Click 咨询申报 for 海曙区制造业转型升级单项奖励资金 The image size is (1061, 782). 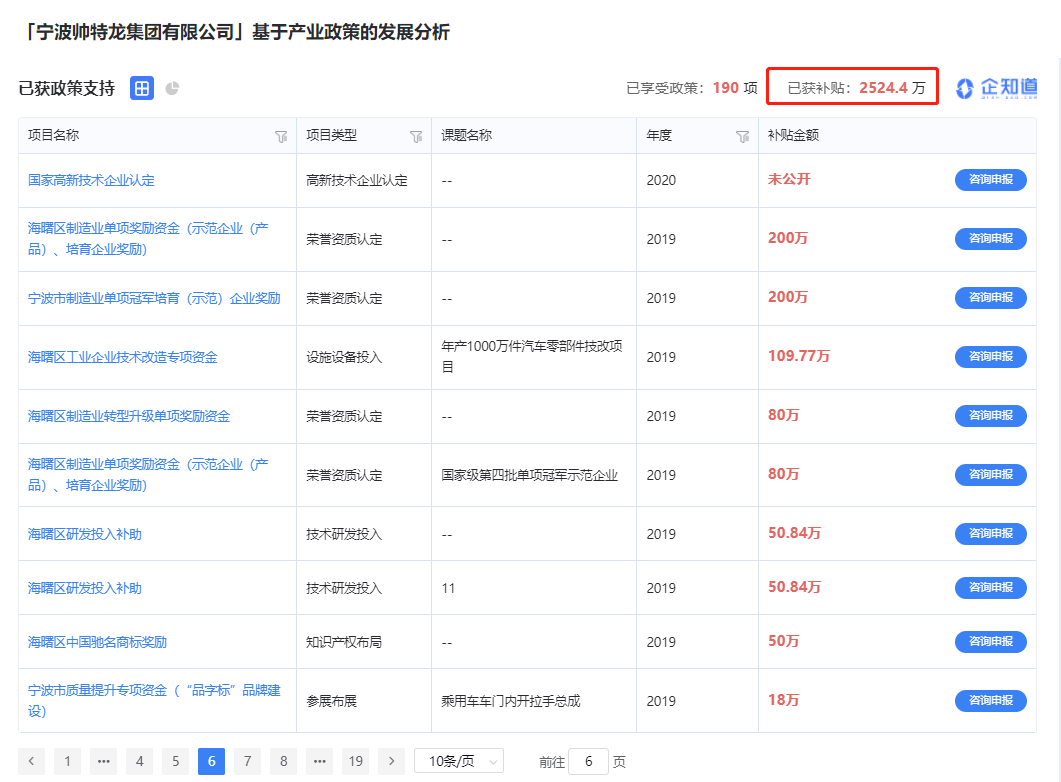pos(991,415)
